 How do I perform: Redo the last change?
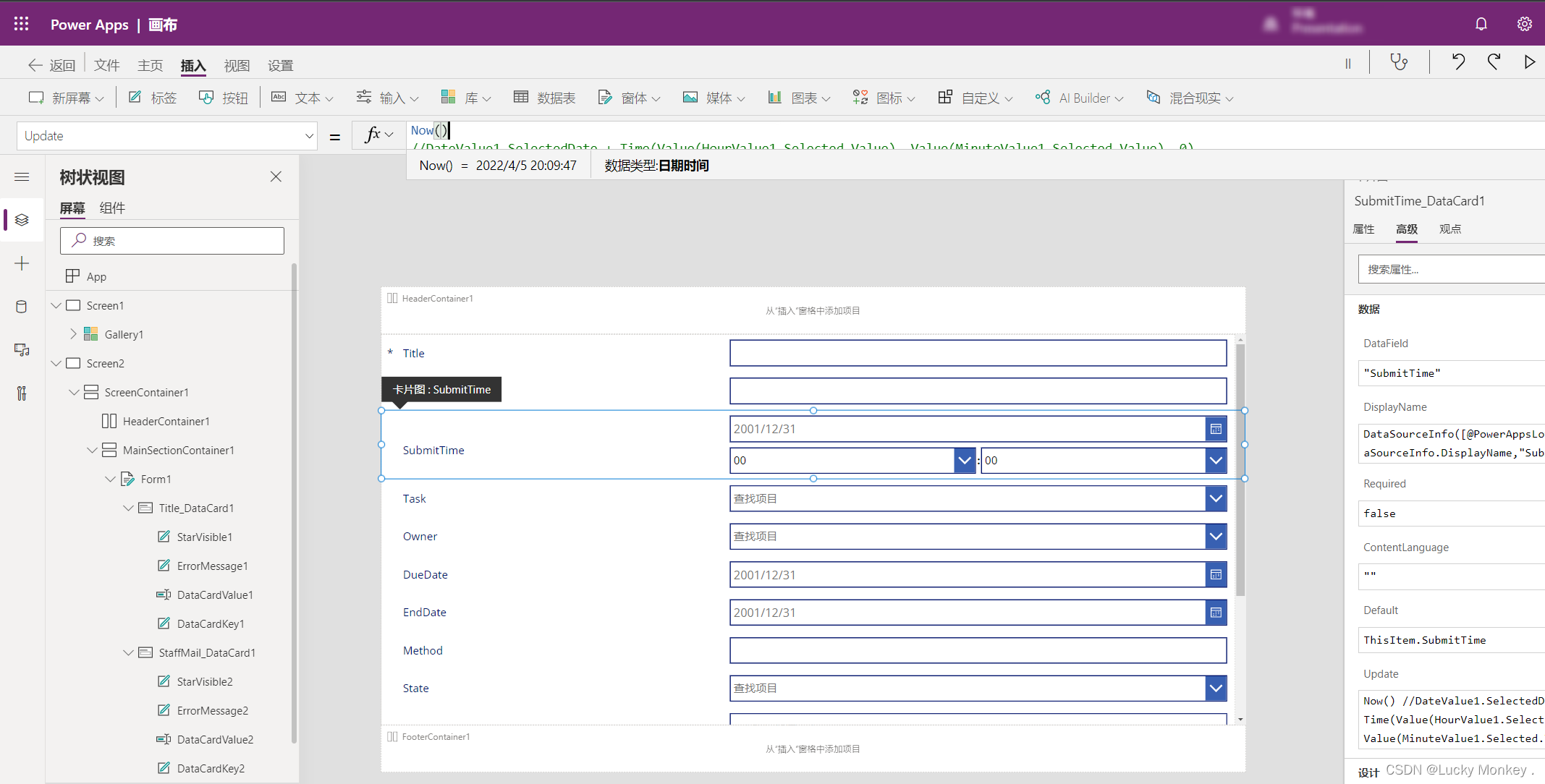click(1494, 62)
